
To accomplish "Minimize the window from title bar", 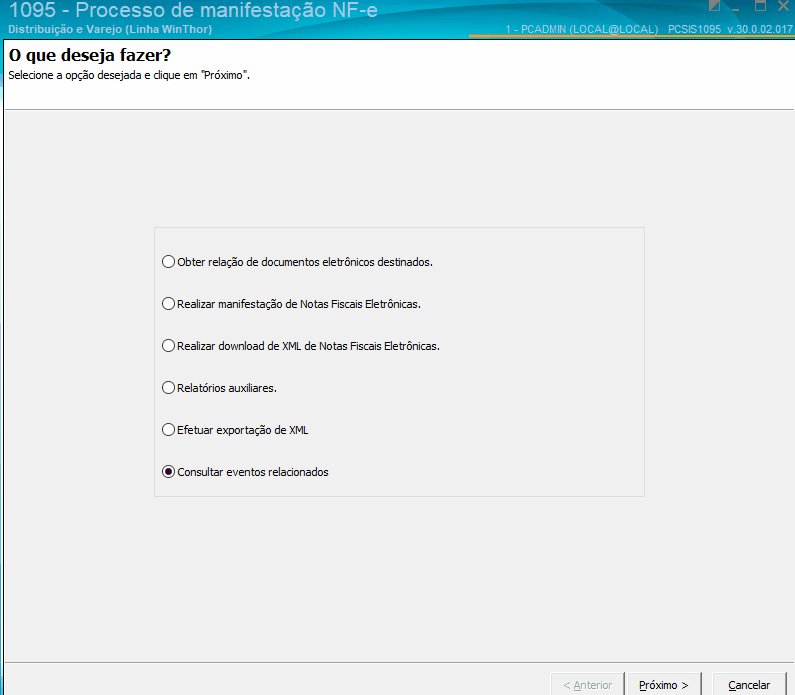I will click(x=736, y=7).
